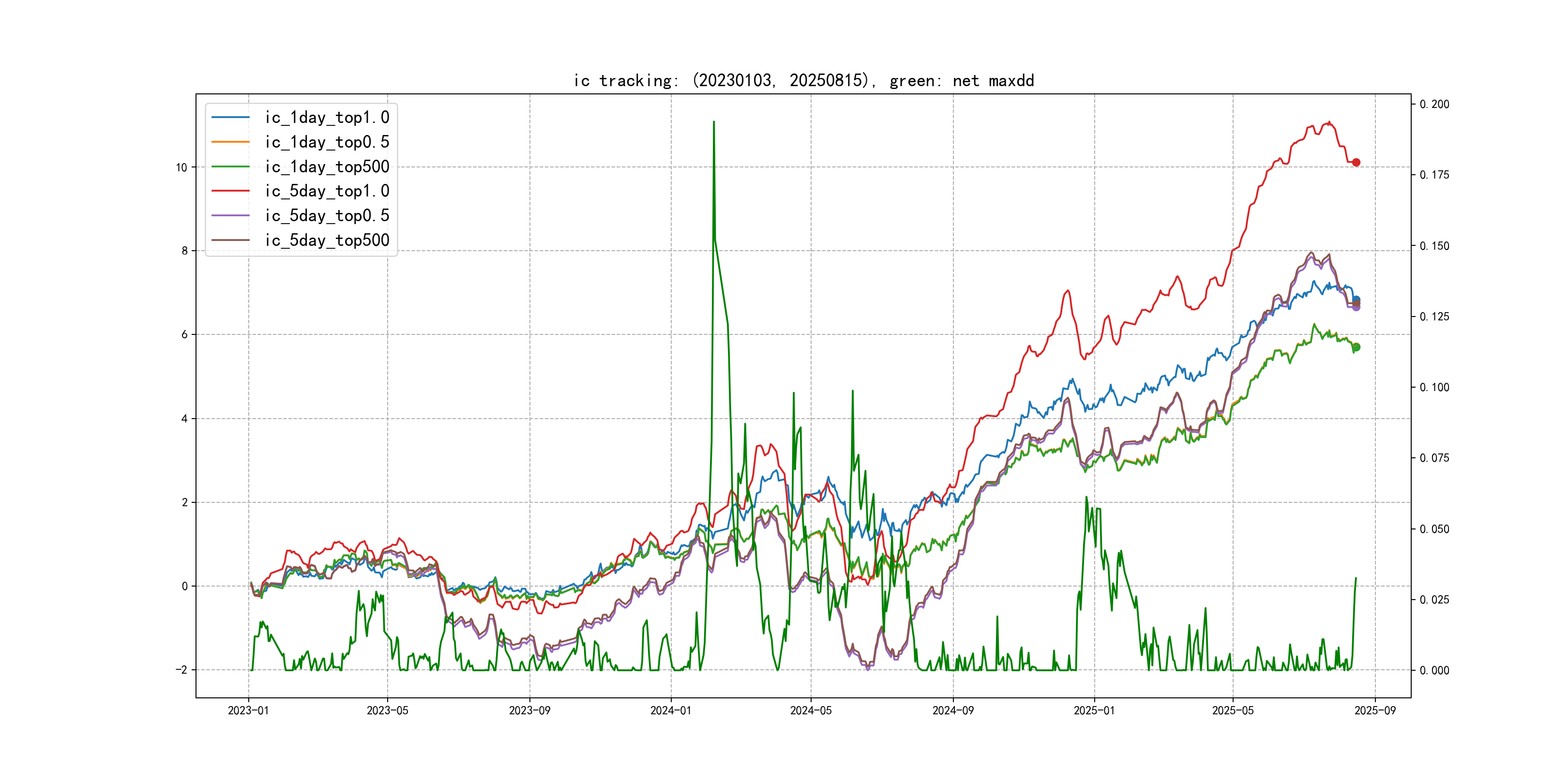Click the 2024-09 x-axis date label
The width and height of the screenshot is (1568, 784).
(x=953, y=710)
